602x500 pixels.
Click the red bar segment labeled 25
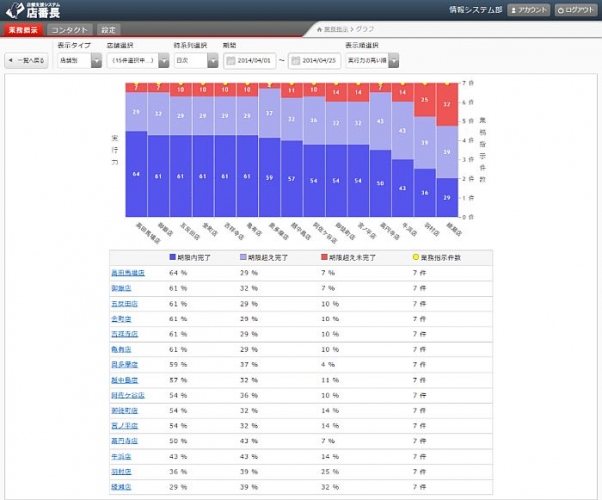425,100
